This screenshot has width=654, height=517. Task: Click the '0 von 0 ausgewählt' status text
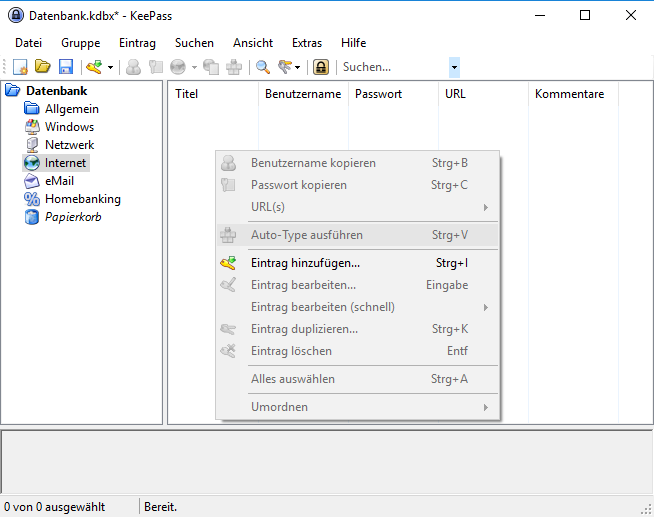pos(54,507)
